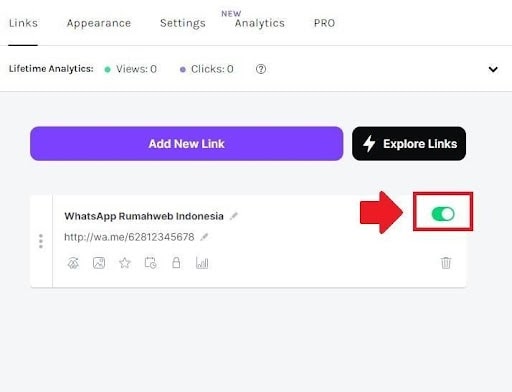Open the thumbnail image icon
This screenshot has height=392, width=512.
99,263
